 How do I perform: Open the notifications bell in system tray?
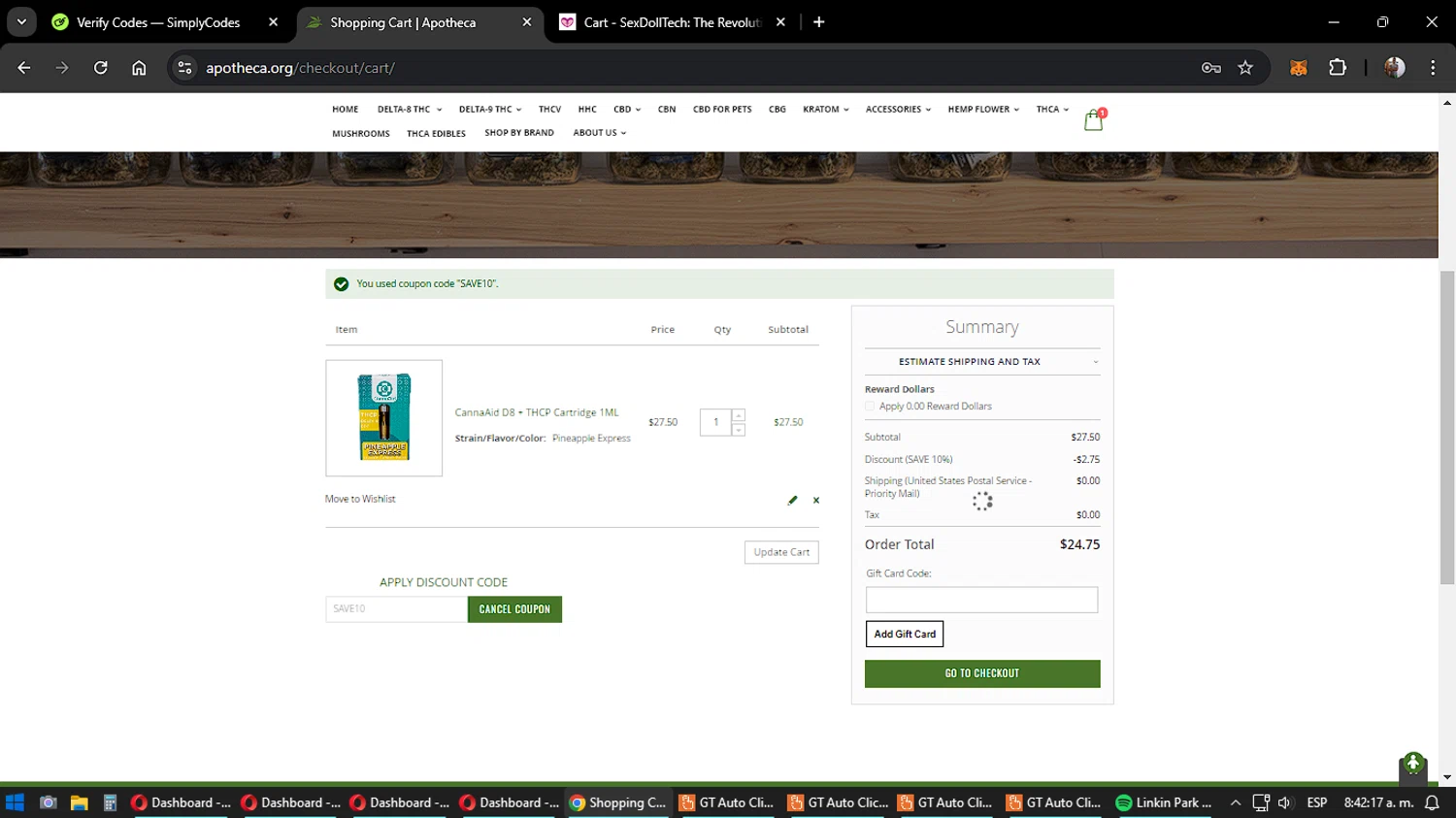(x=1432, y=802)
